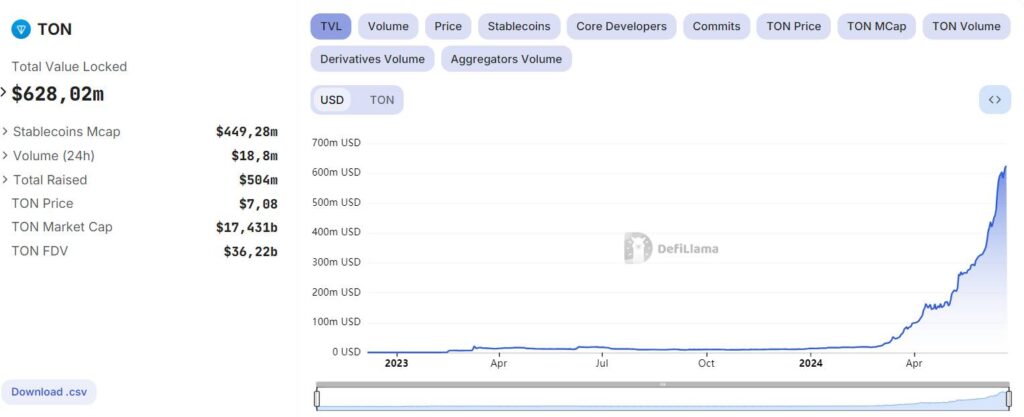This screenshot has height=417, width=1024.
Task: Click the $17,431b market cap value
Action: point(247,228)
